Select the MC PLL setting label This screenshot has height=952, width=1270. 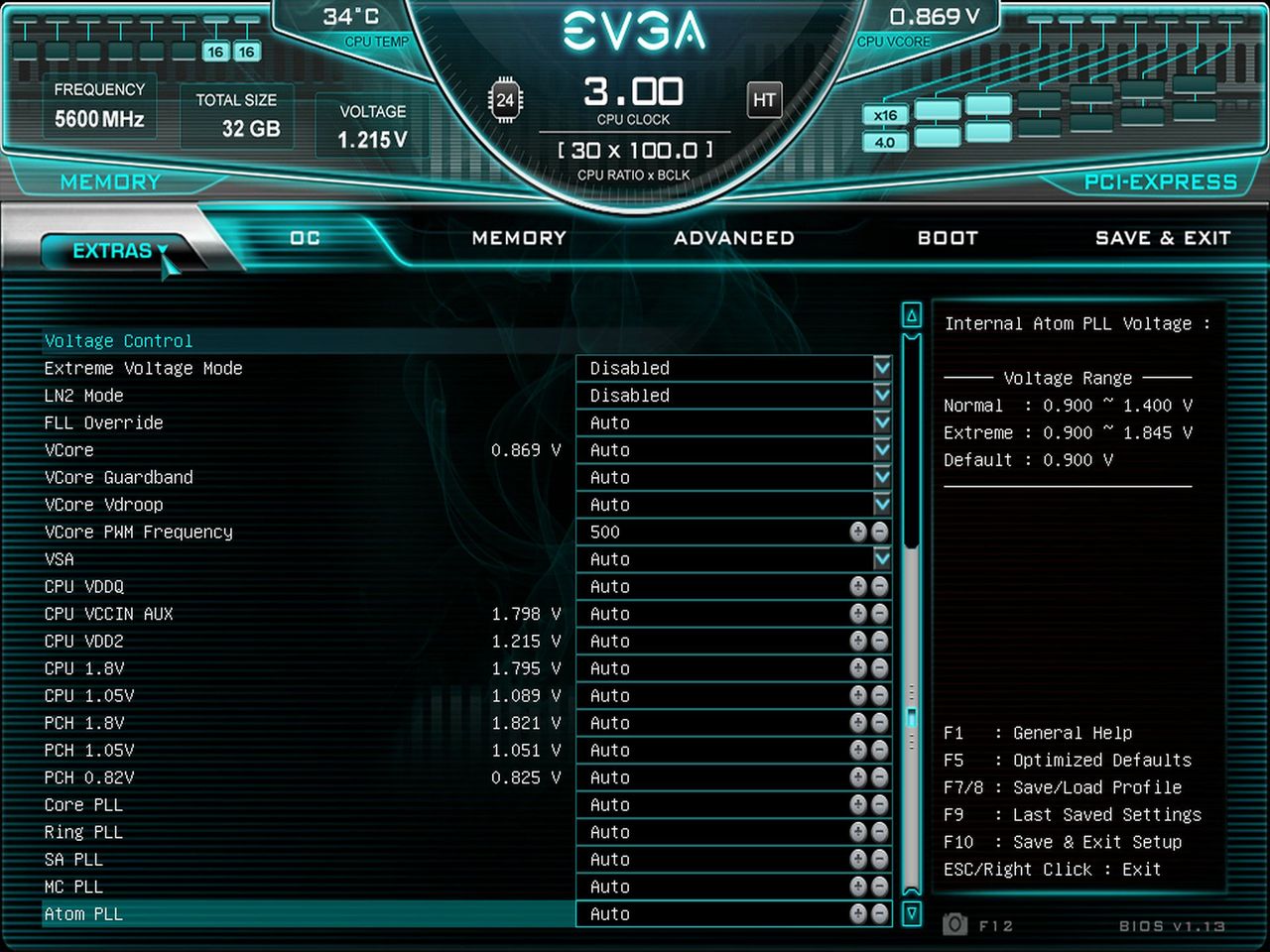click(x=73, y=887)
